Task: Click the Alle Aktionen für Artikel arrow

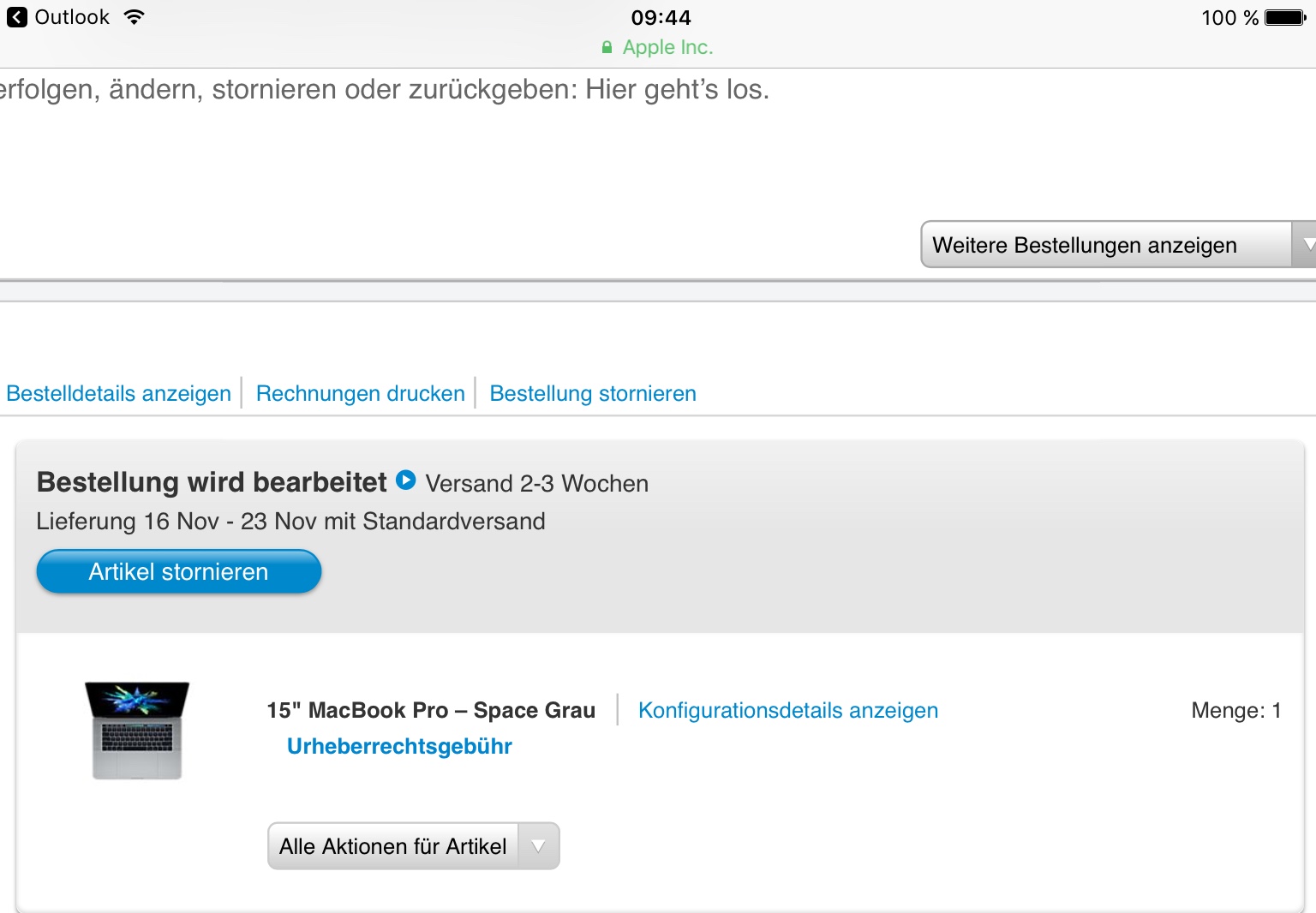Action: (539, 846)
